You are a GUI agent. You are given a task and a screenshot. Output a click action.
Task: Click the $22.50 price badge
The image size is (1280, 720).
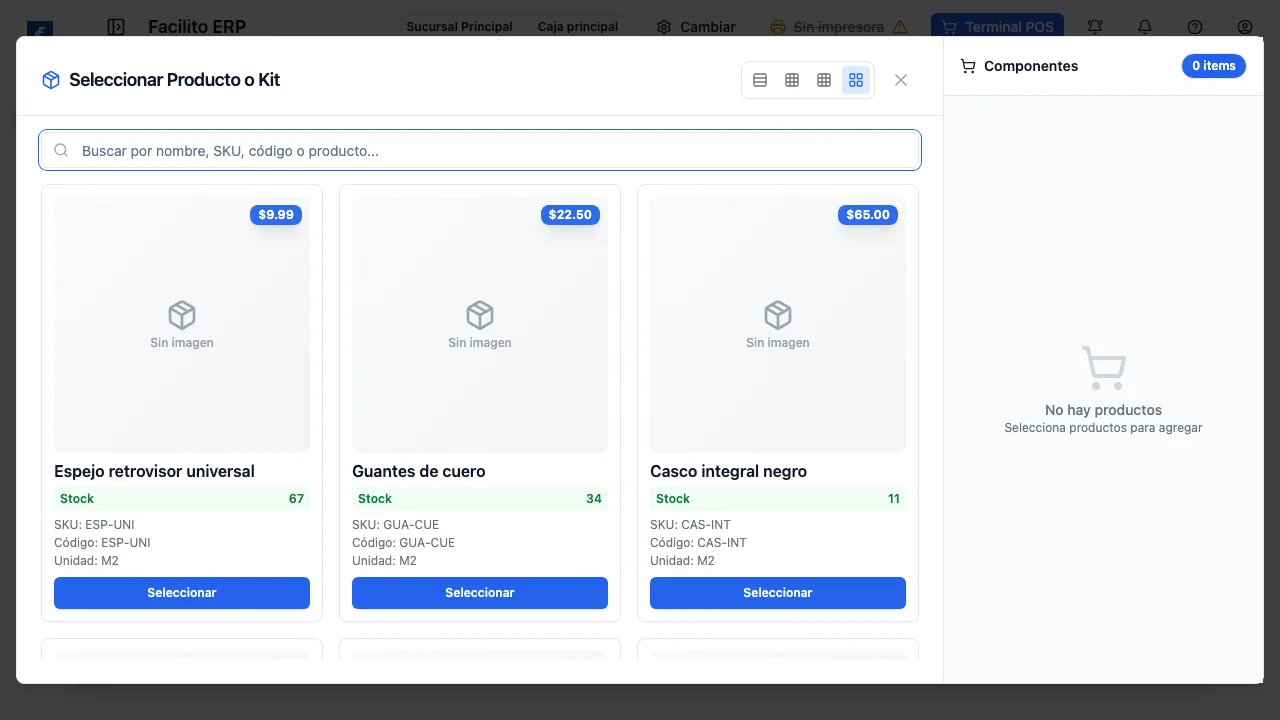pyautogui.click(x=570, y=215)
